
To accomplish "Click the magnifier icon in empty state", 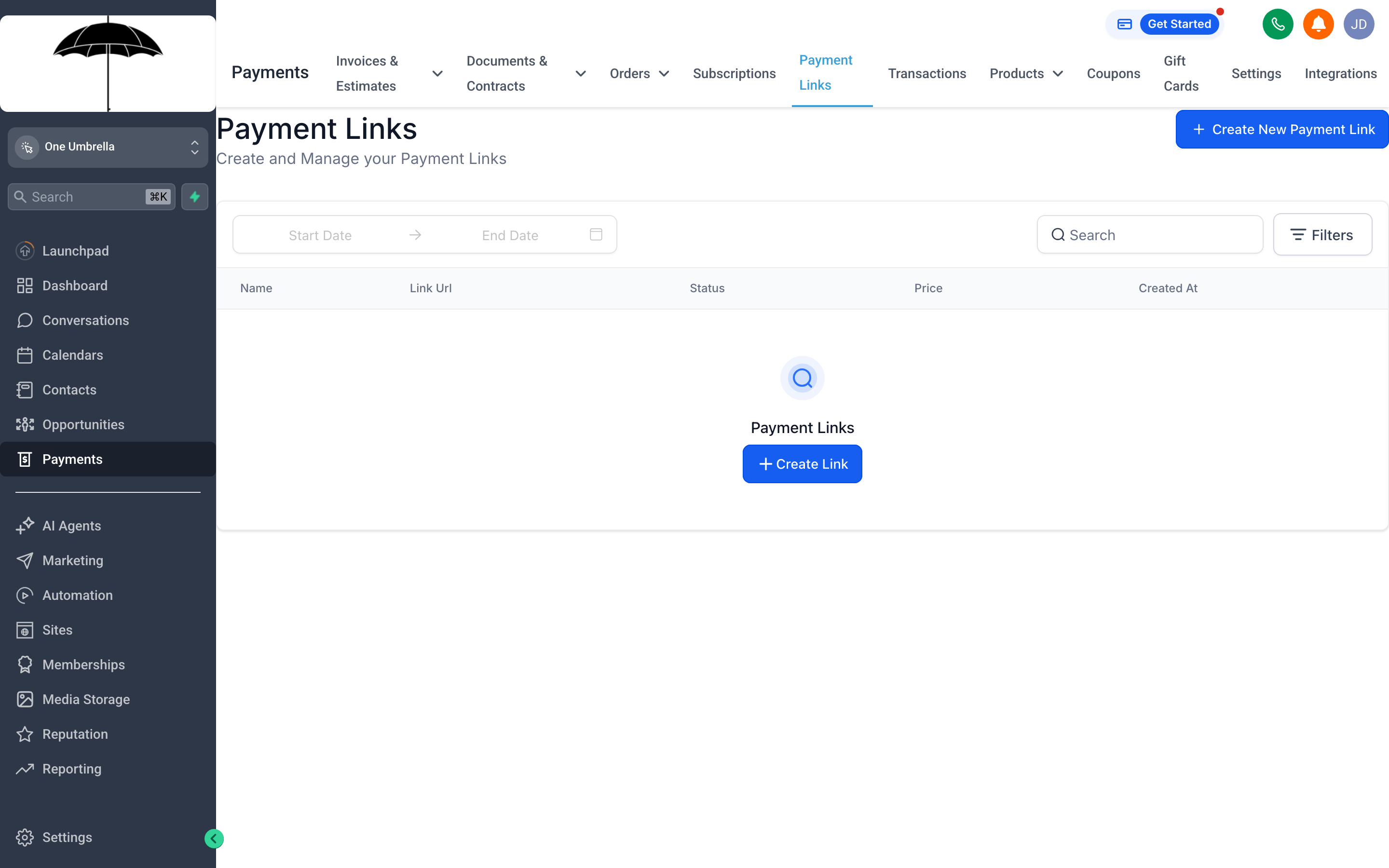I will pos(803,379).
